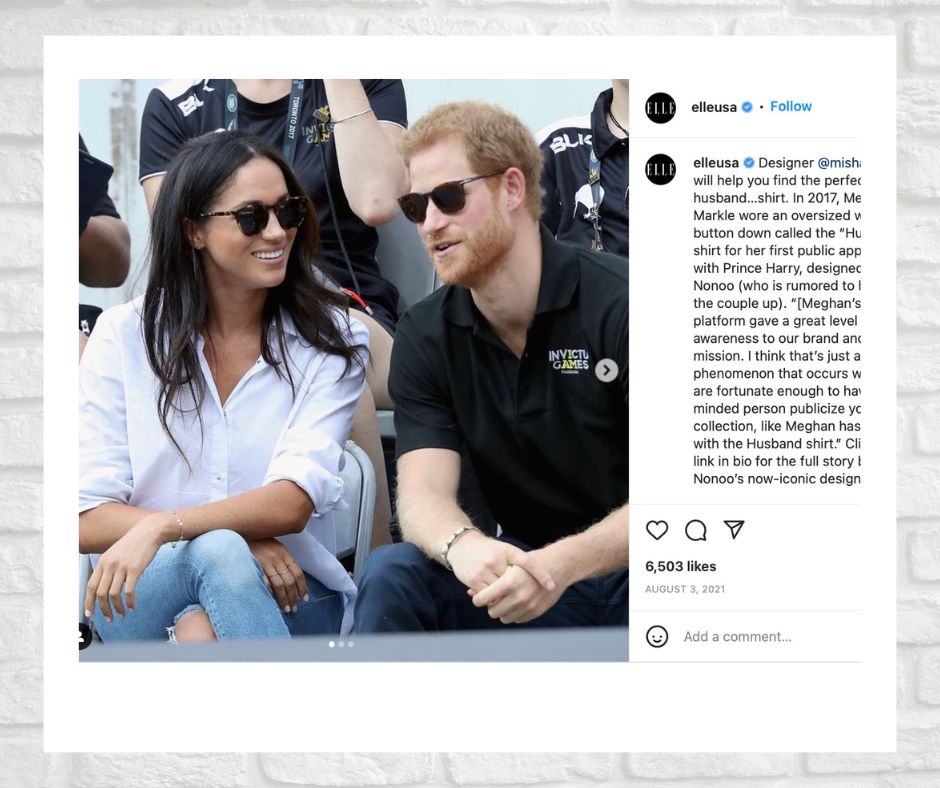Open comments via the speech bubble icon
Image resolution: width=940 pixels, height=788 pixels.
click(695, 530)
